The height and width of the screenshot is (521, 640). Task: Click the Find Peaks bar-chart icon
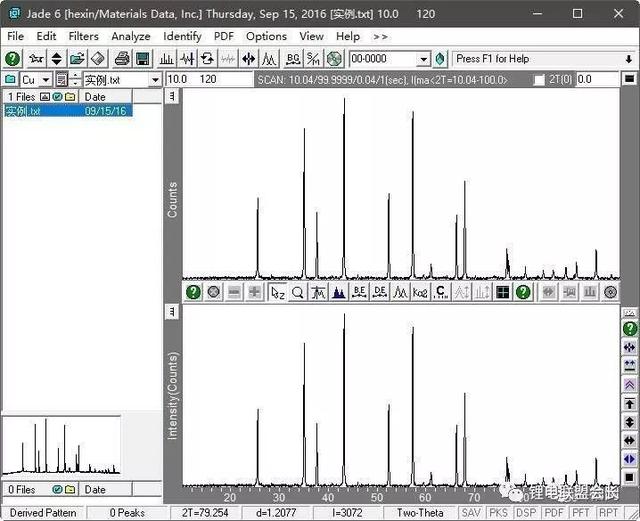[166, 59]
